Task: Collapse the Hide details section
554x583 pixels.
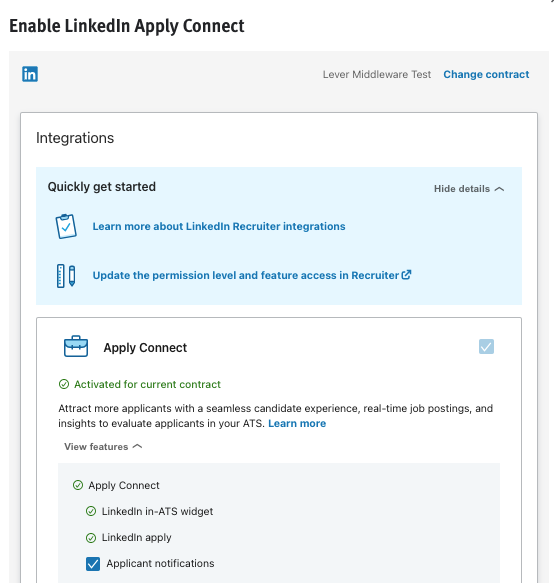Action: [x=469, y=189]
